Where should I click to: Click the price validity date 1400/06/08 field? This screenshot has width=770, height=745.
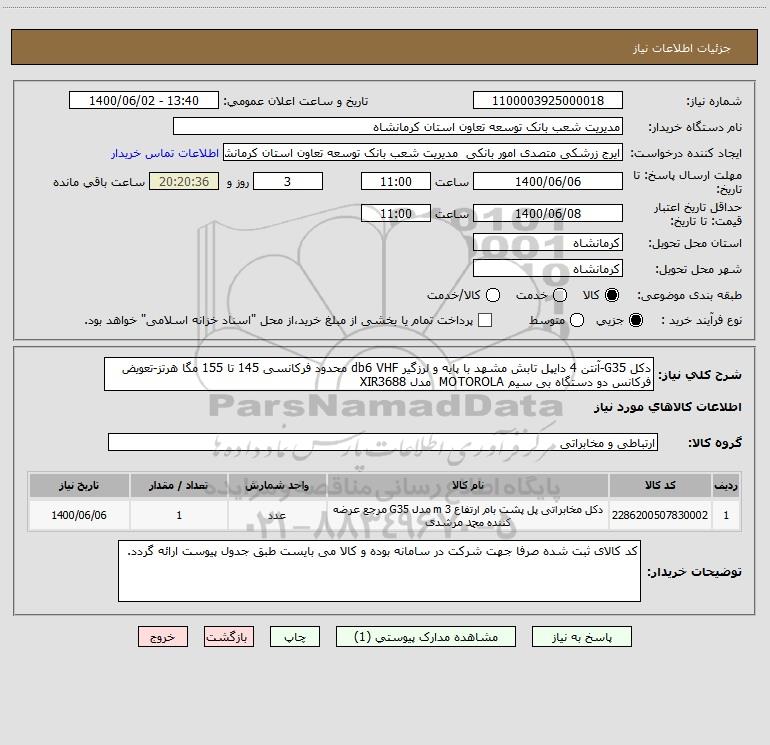548,213
